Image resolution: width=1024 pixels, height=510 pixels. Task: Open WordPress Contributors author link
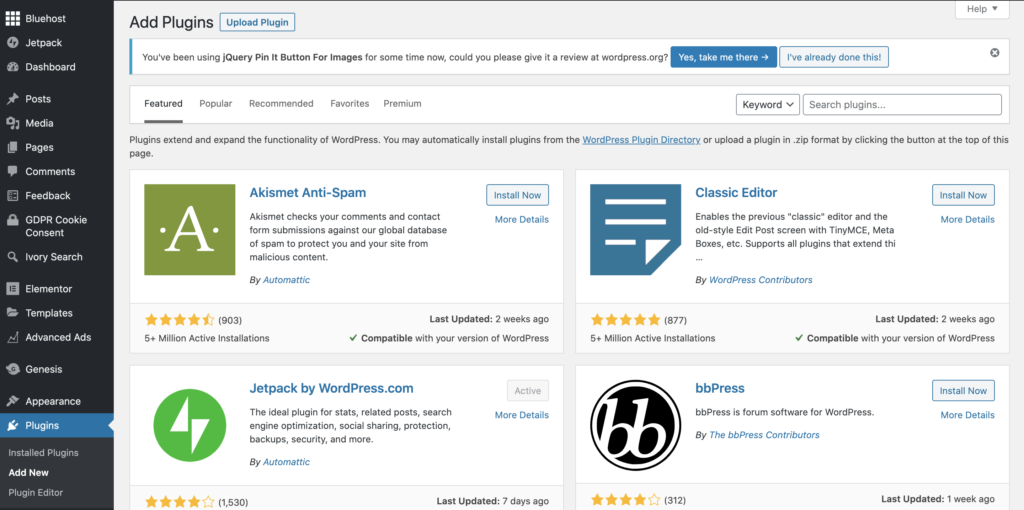coord(761,280)
